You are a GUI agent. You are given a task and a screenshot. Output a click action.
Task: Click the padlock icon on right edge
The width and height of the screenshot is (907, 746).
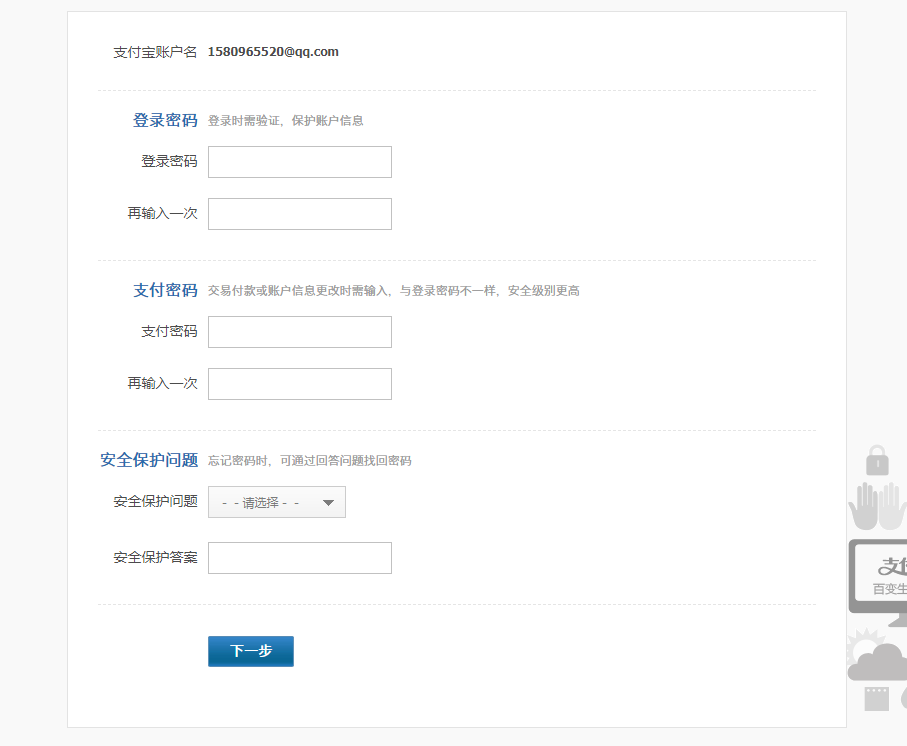(x=877, y=460)
